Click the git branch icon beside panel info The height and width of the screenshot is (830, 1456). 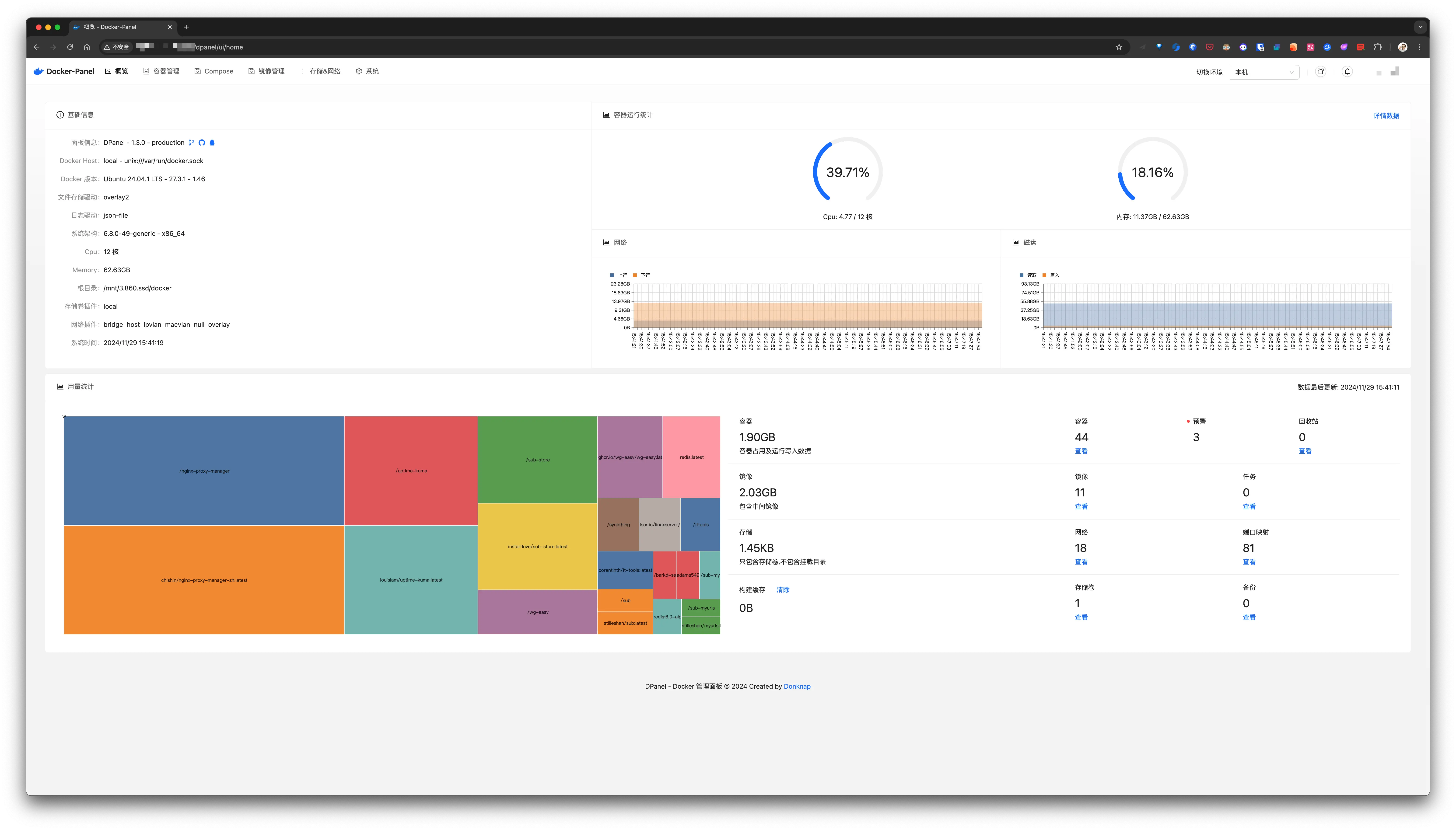[192, 143]
